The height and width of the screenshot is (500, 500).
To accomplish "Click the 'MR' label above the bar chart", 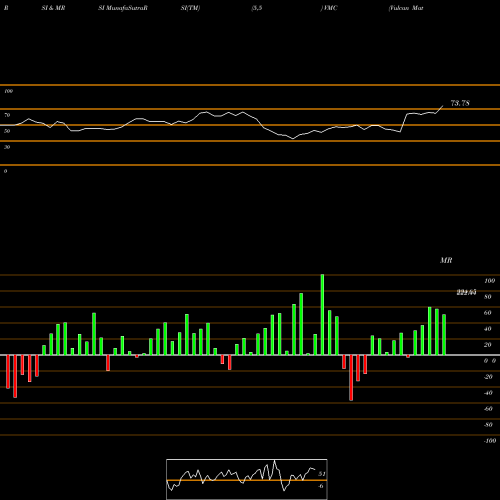I will pyautogui.click(x=446, y=260).
